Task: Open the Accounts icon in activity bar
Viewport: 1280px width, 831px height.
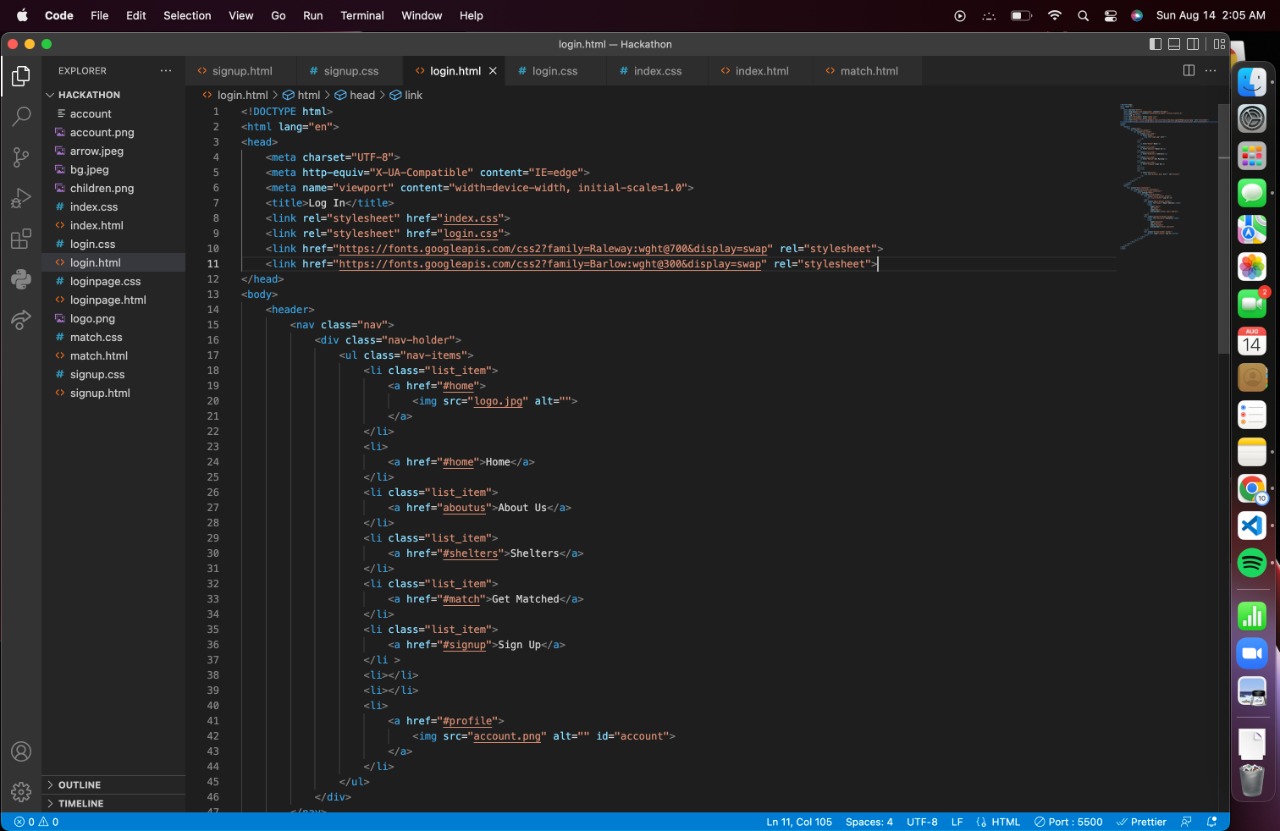Action: tap(21, 752)
